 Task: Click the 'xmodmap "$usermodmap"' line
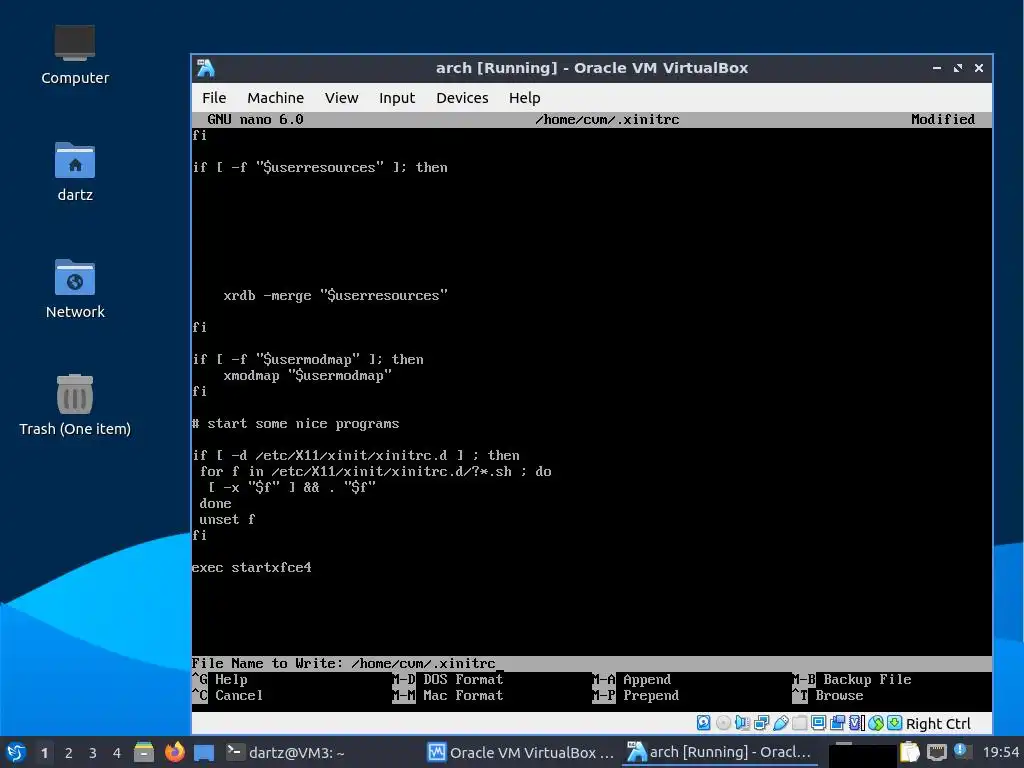tap(308, 376)
